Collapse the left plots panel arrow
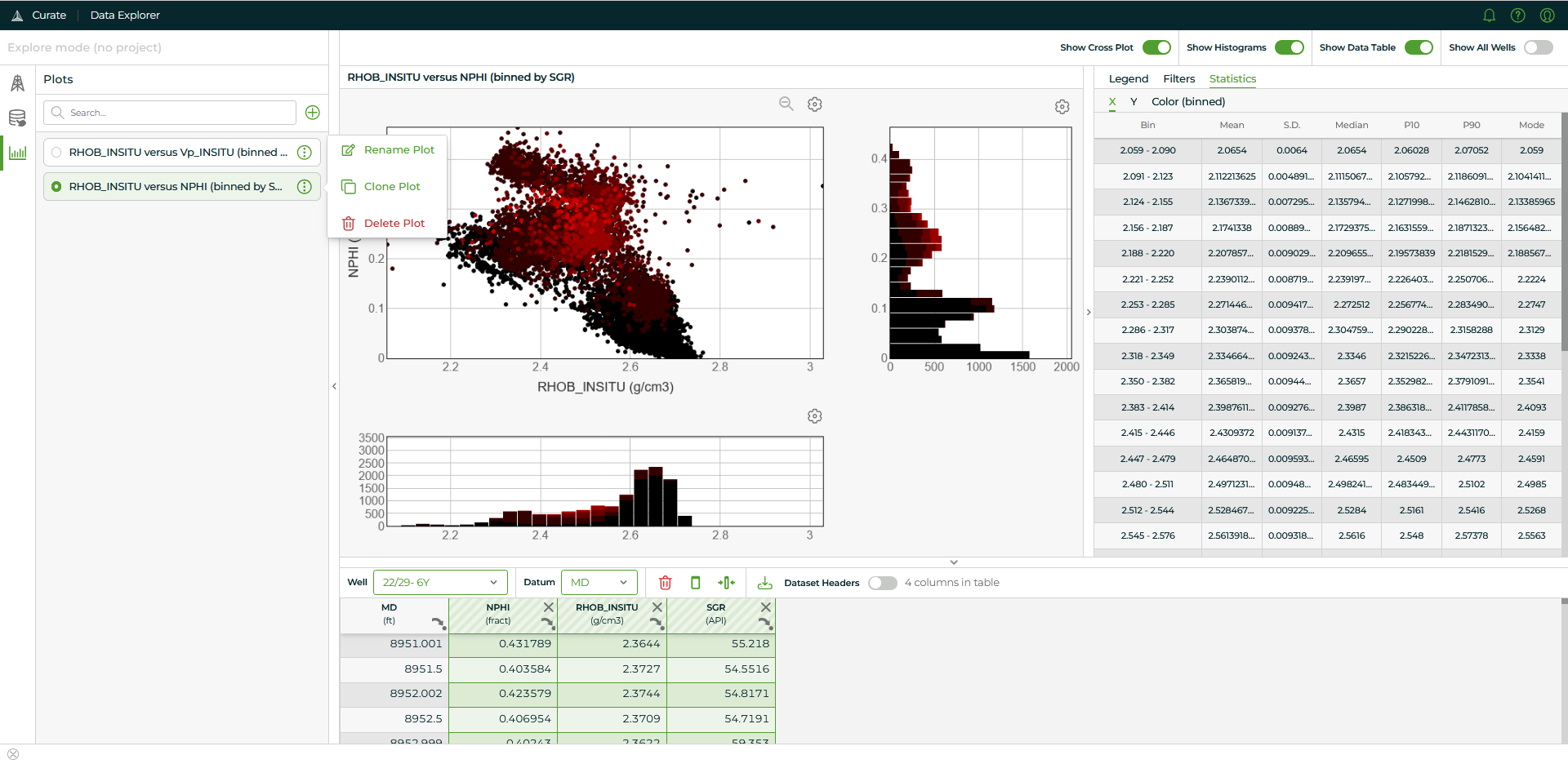This screenshot has width=1568, height=764. tap(334, 386)
